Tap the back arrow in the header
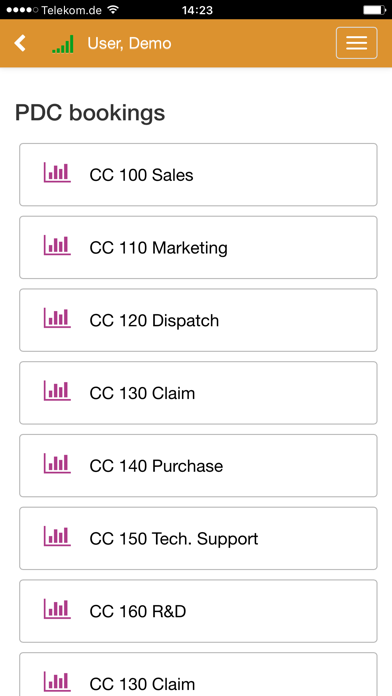This screenshot has height=696, width=392. pos(20,44)
